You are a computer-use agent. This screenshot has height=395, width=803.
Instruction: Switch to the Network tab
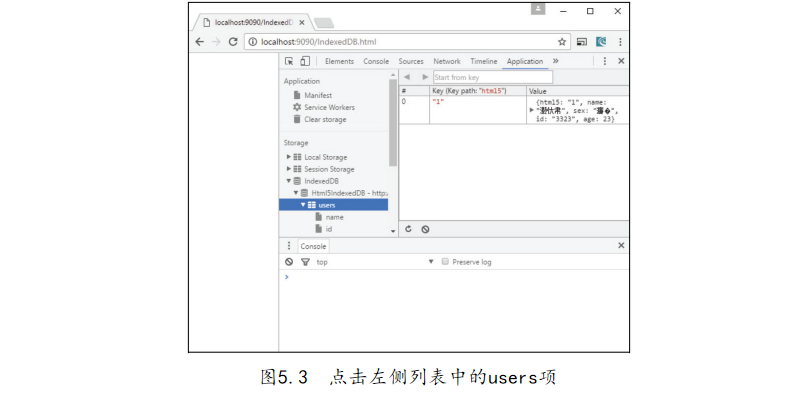pos(447,61)
